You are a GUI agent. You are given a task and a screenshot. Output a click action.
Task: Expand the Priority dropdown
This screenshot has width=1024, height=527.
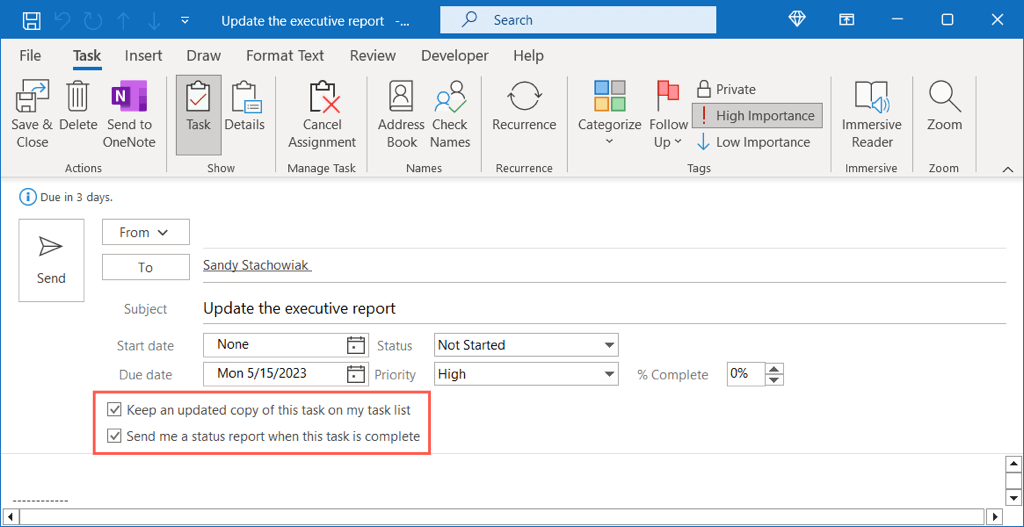[609, 374]
